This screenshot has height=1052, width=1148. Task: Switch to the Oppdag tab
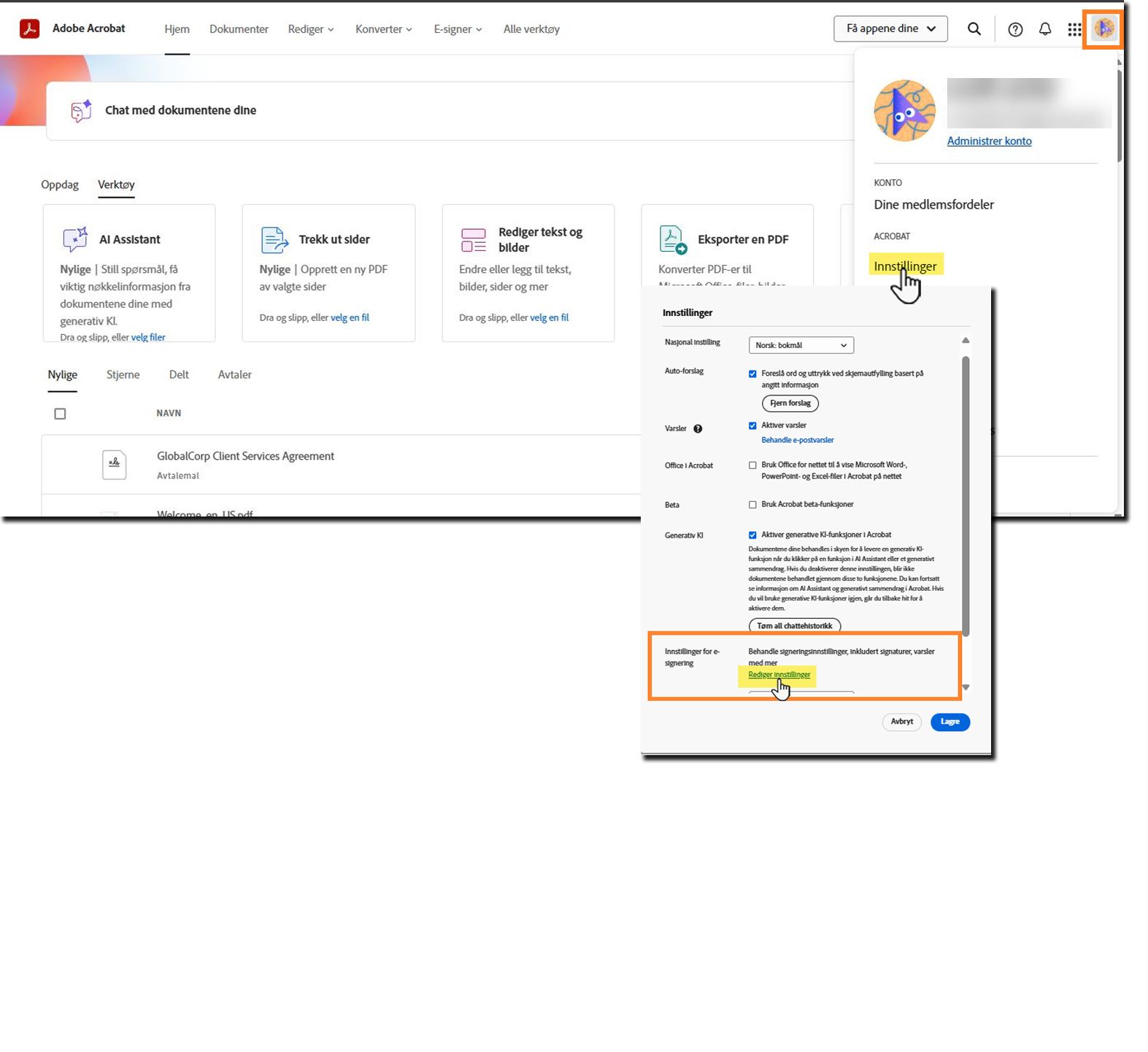(60, 185)
